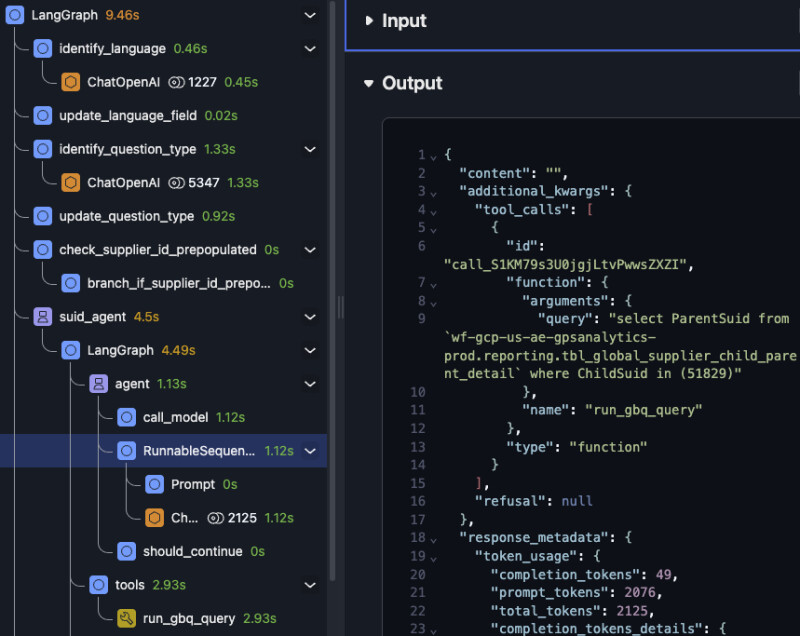Click the Prompt node icon
The width and height of the screenshot is (800, 636).
(155, 484)
